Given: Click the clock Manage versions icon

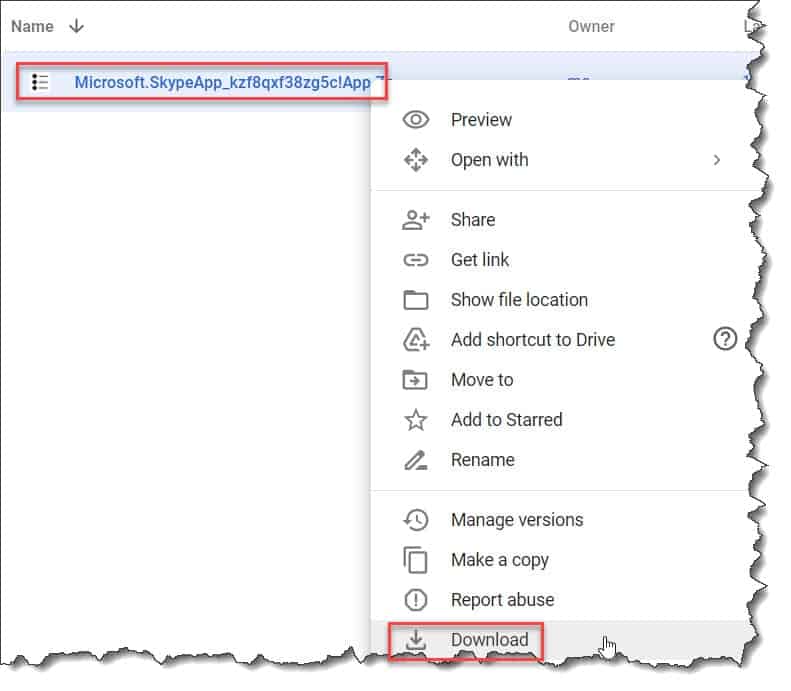Looking at the screenshot, I should click(416, 520).
